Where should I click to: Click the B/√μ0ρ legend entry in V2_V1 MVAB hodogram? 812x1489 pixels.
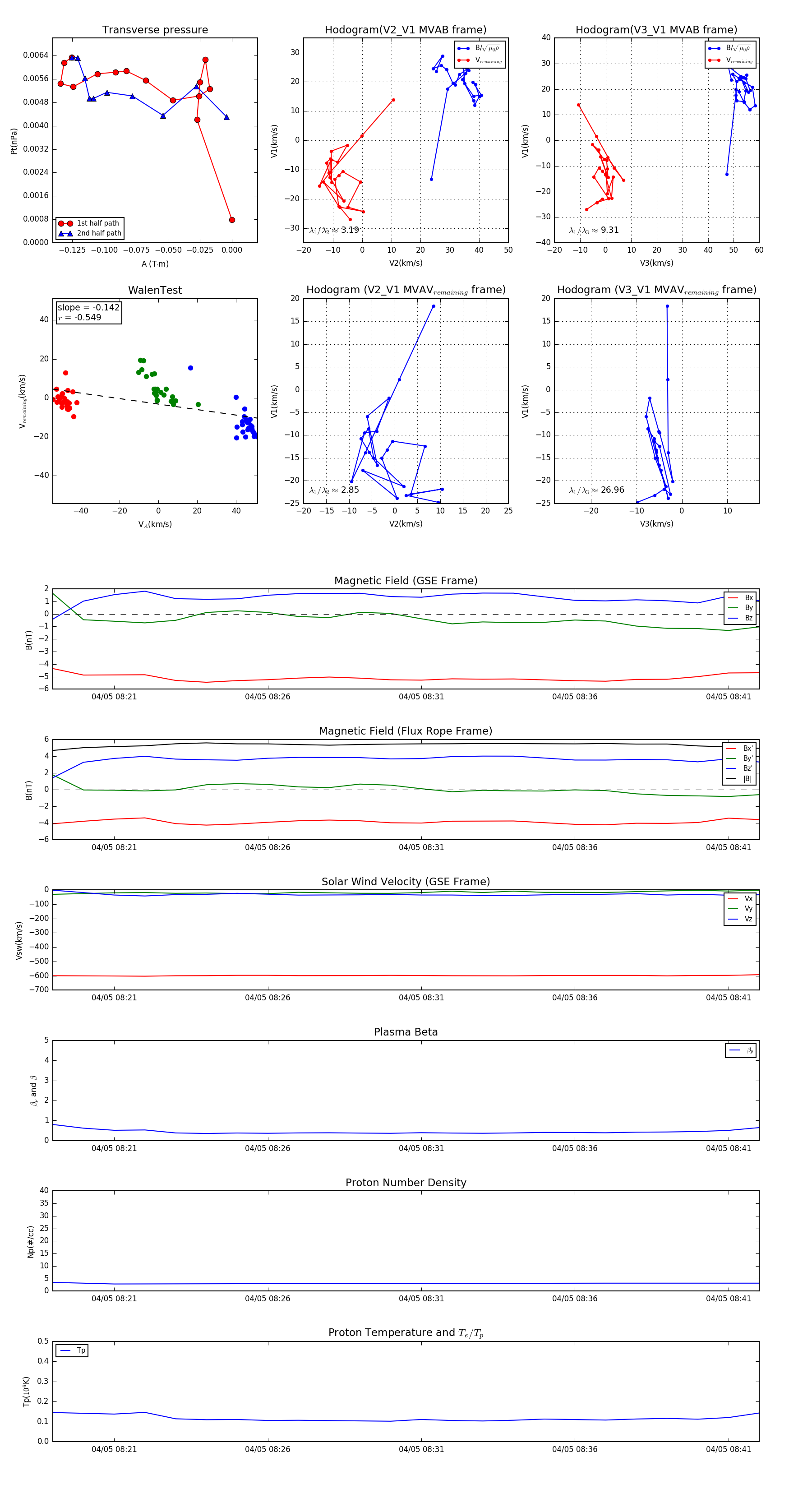click(x=479, y=49)
